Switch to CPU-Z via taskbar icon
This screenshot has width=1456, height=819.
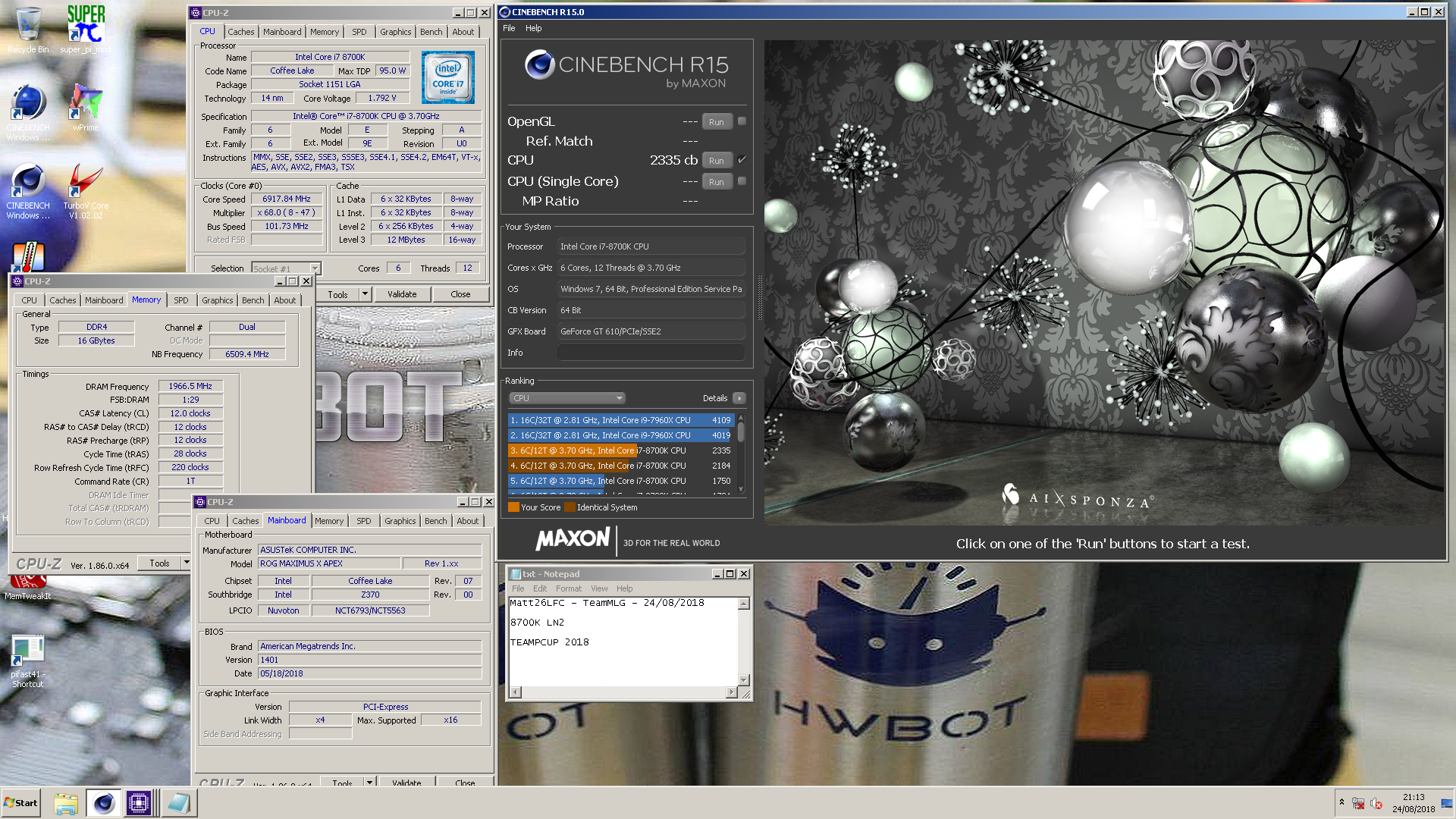(140, 803)
